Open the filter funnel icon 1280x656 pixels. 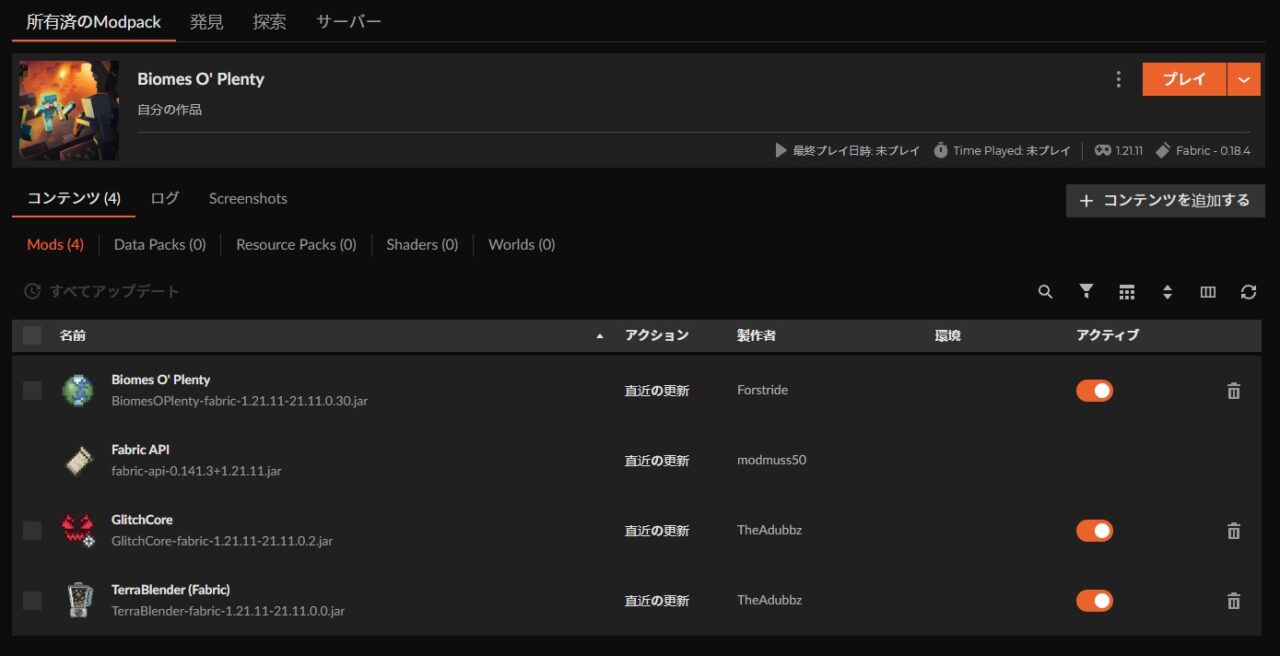coord(1086,291)
